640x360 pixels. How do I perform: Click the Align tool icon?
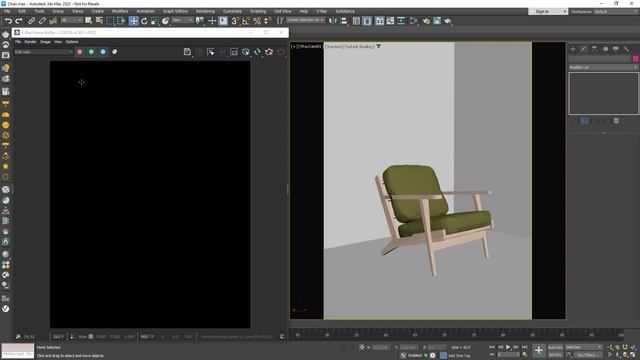(344, 21)
